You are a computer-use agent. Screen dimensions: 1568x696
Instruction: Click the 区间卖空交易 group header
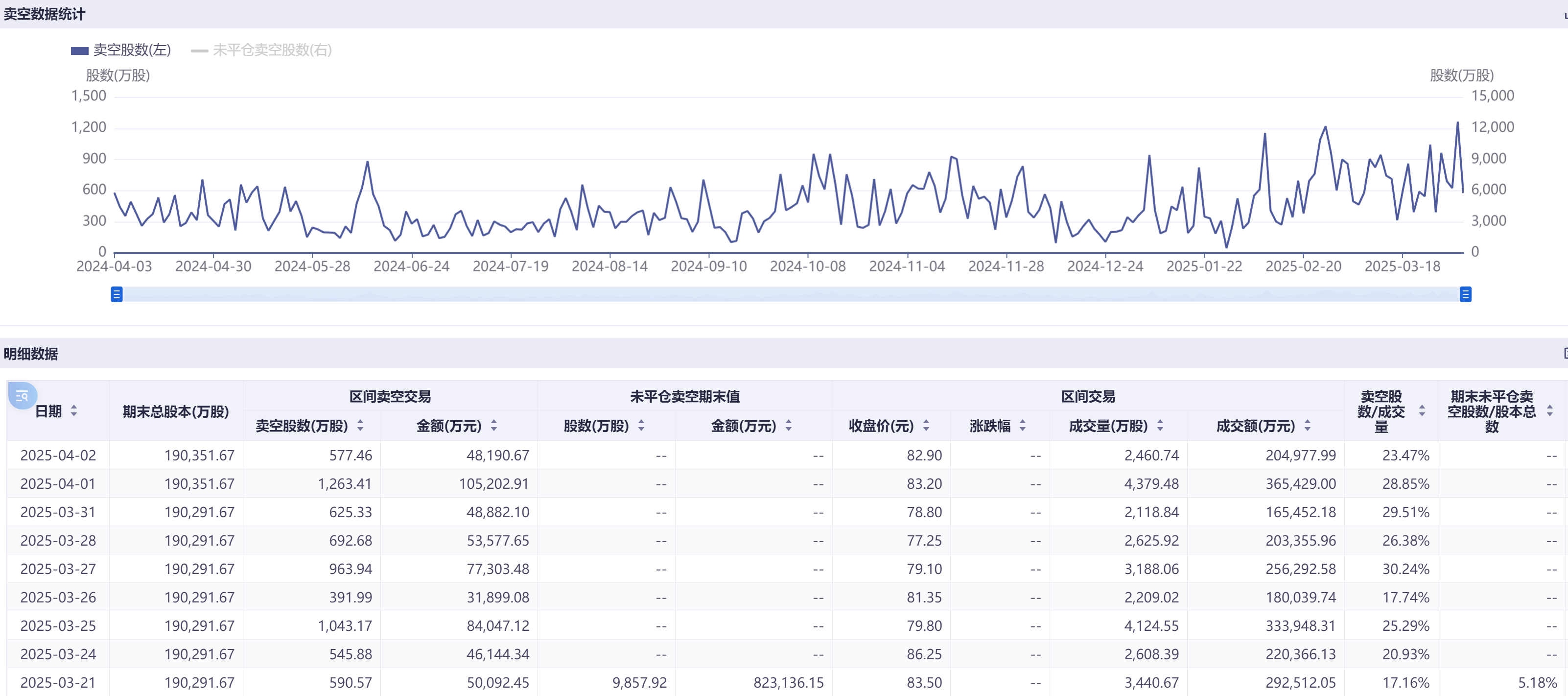pyautogui.click(x=390, y=396)
